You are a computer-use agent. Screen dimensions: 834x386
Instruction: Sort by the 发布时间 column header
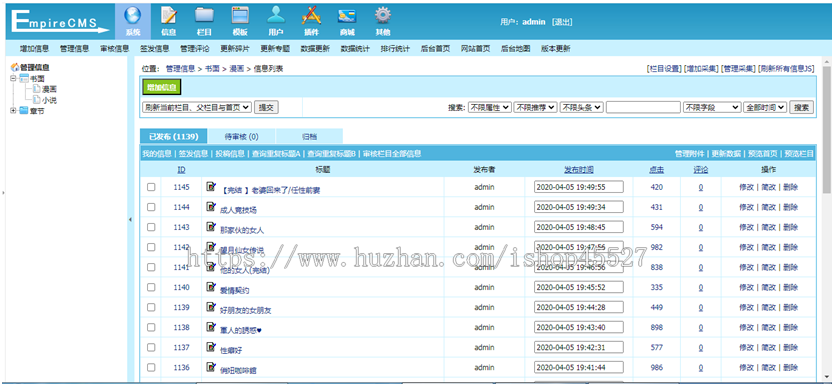pos(579,170)
